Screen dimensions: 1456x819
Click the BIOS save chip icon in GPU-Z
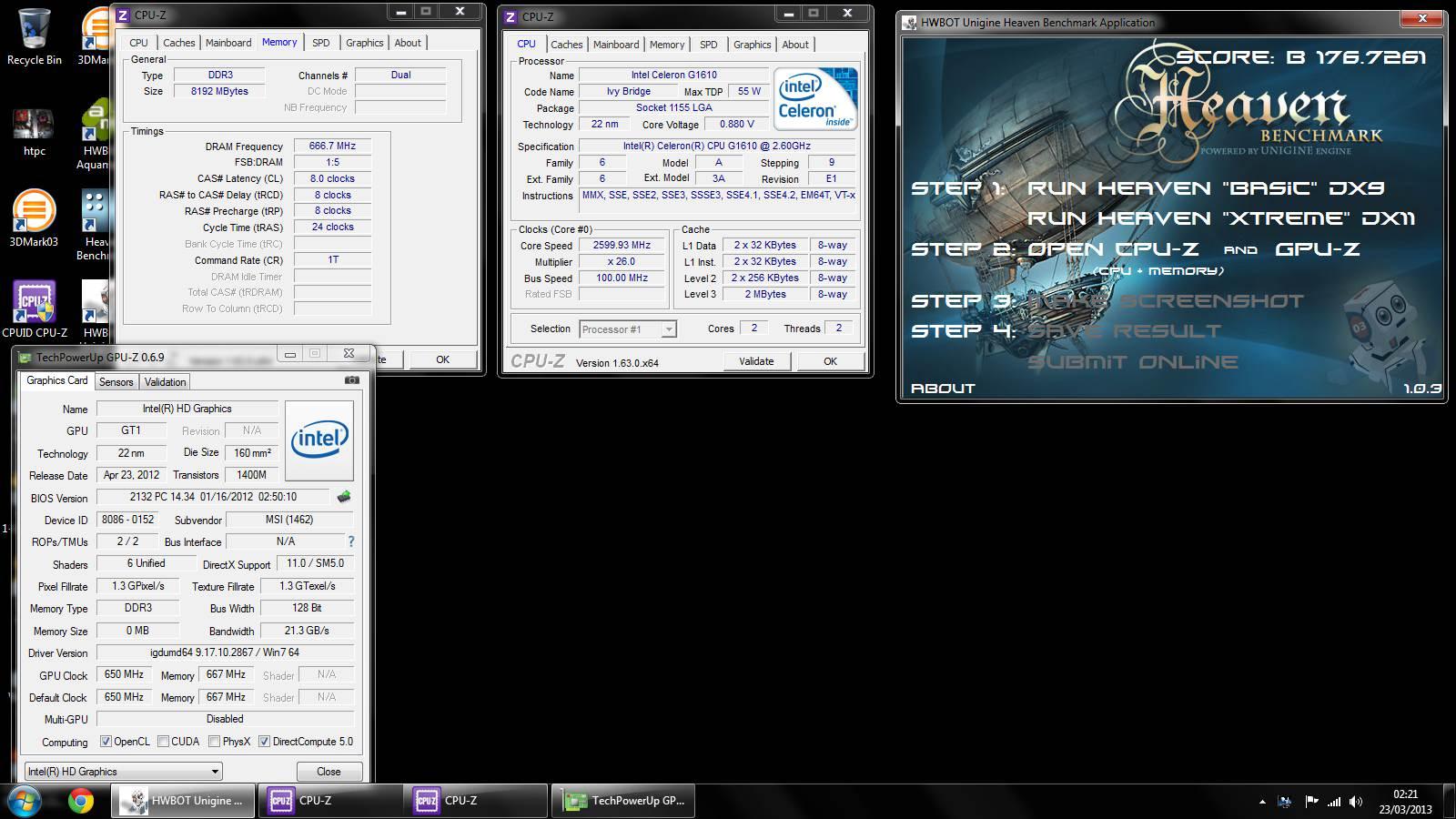pyautogui.click(x=343, y=497)
